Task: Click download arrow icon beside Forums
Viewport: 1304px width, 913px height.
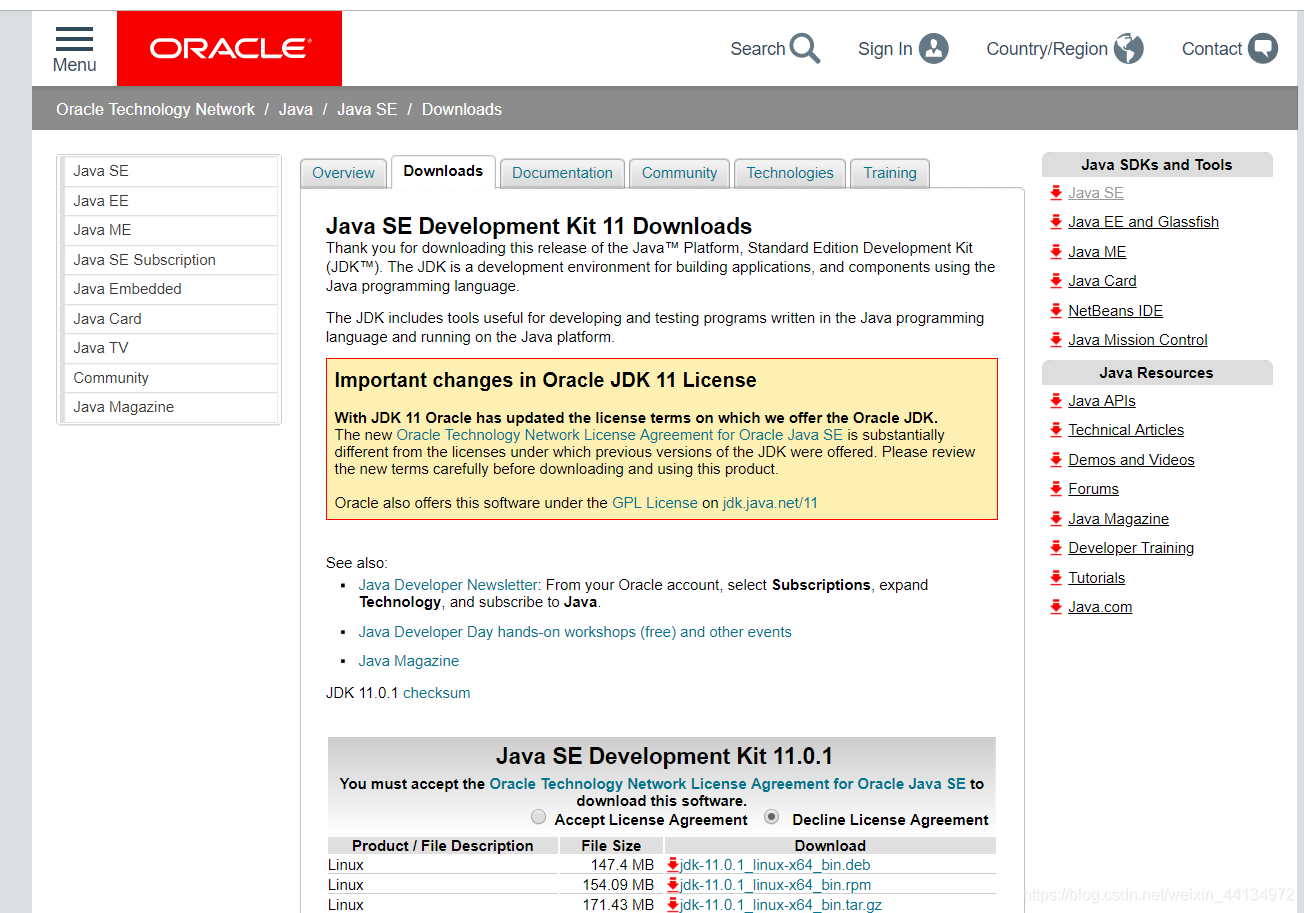Action: tap(1056, 489)
